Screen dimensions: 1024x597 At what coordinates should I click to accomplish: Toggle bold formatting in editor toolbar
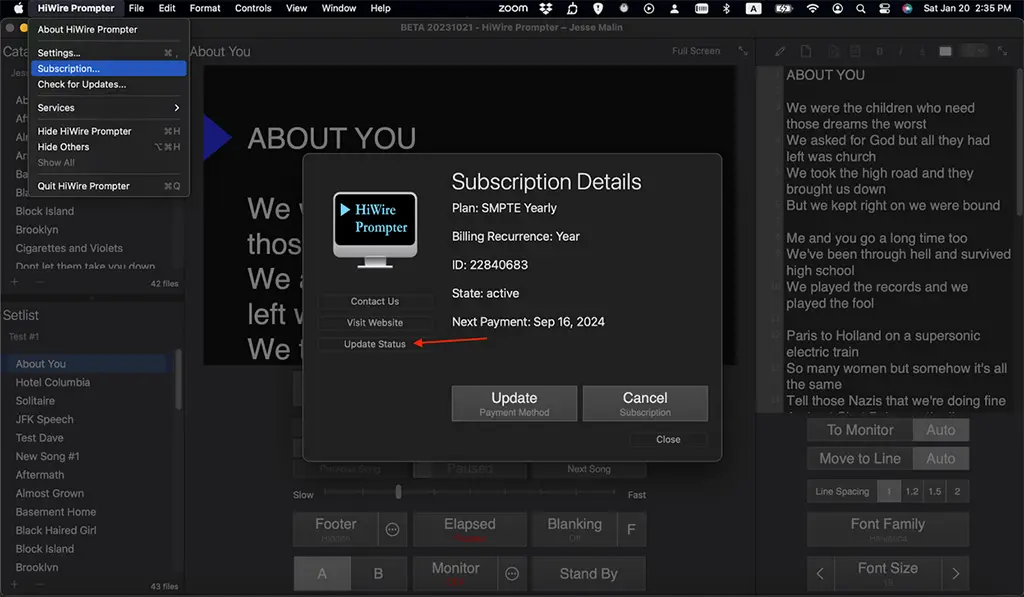[x=880, y=51]
